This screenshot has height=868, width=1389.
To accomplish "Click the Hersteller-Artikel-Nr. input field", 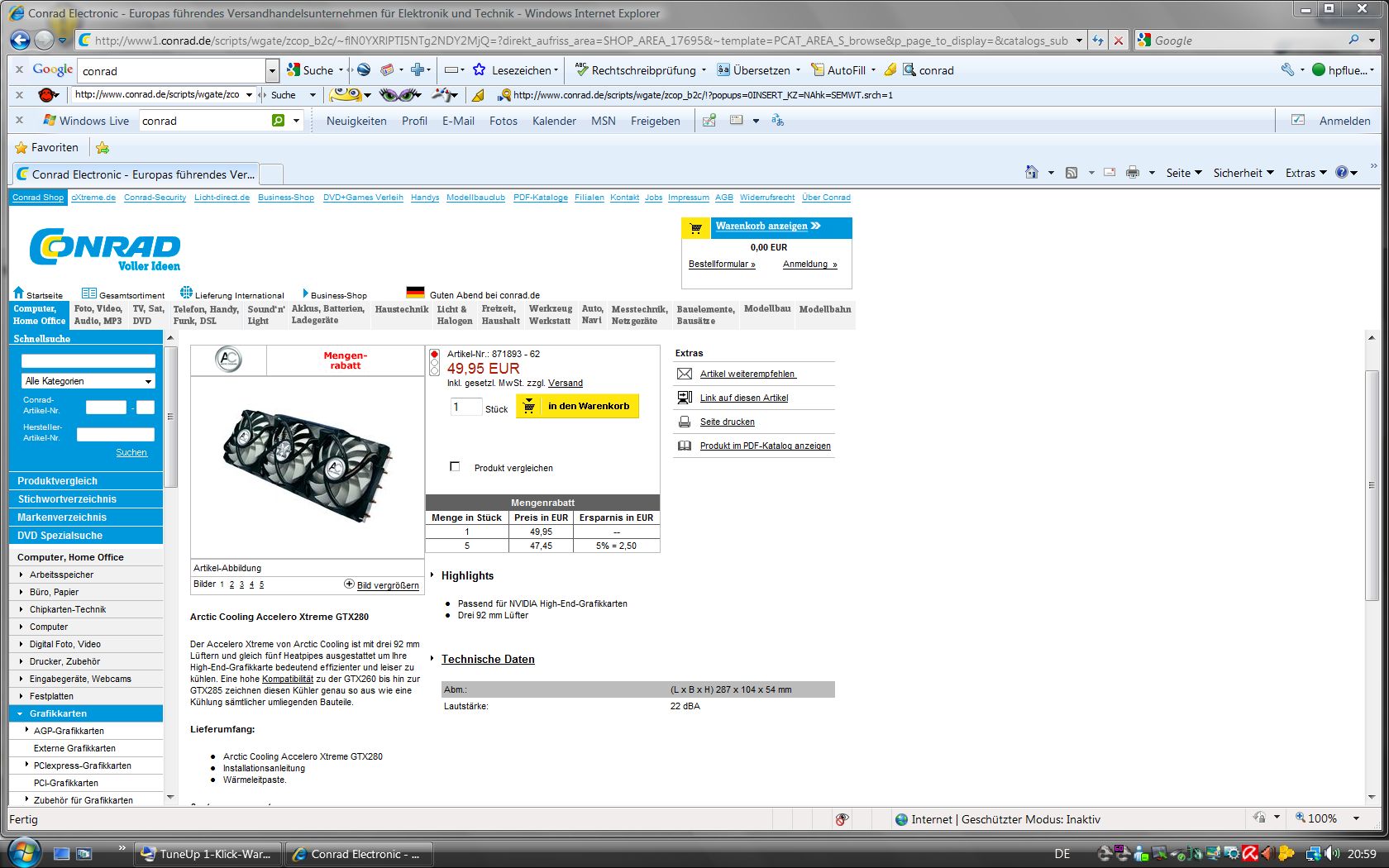I will point(116,434).
